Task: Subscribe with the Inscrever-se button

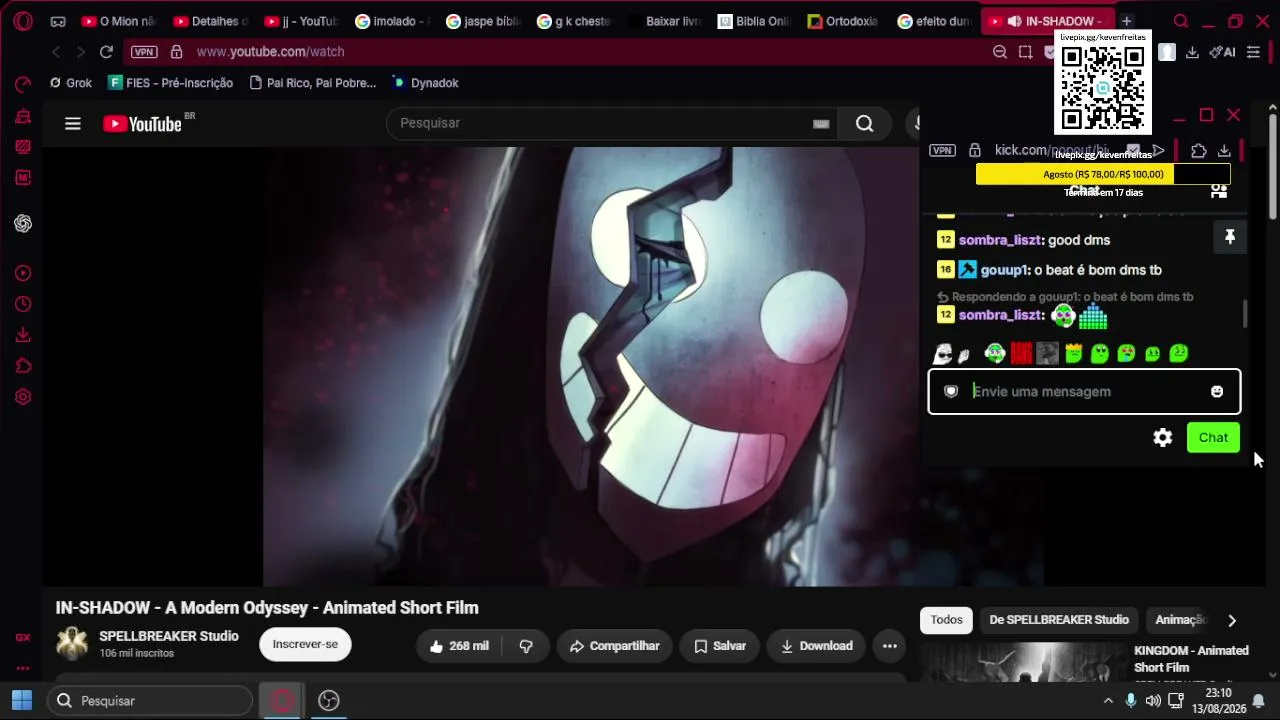Action: click(305, 644)
